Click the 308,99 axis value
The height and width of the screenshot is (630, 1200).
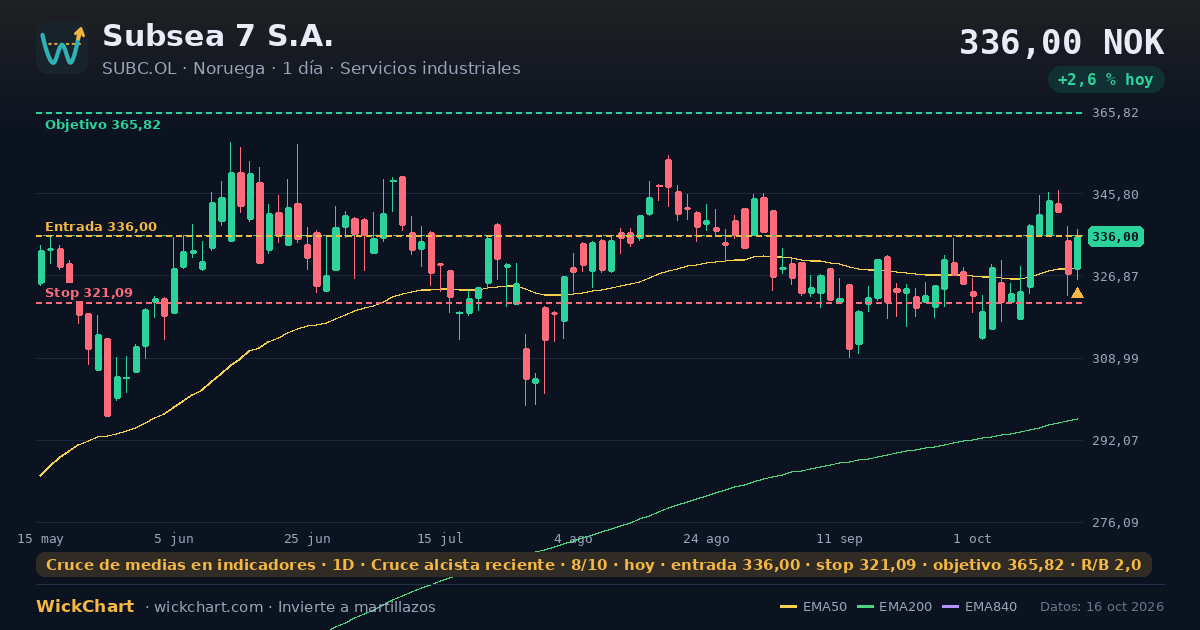pos(1115,359)
